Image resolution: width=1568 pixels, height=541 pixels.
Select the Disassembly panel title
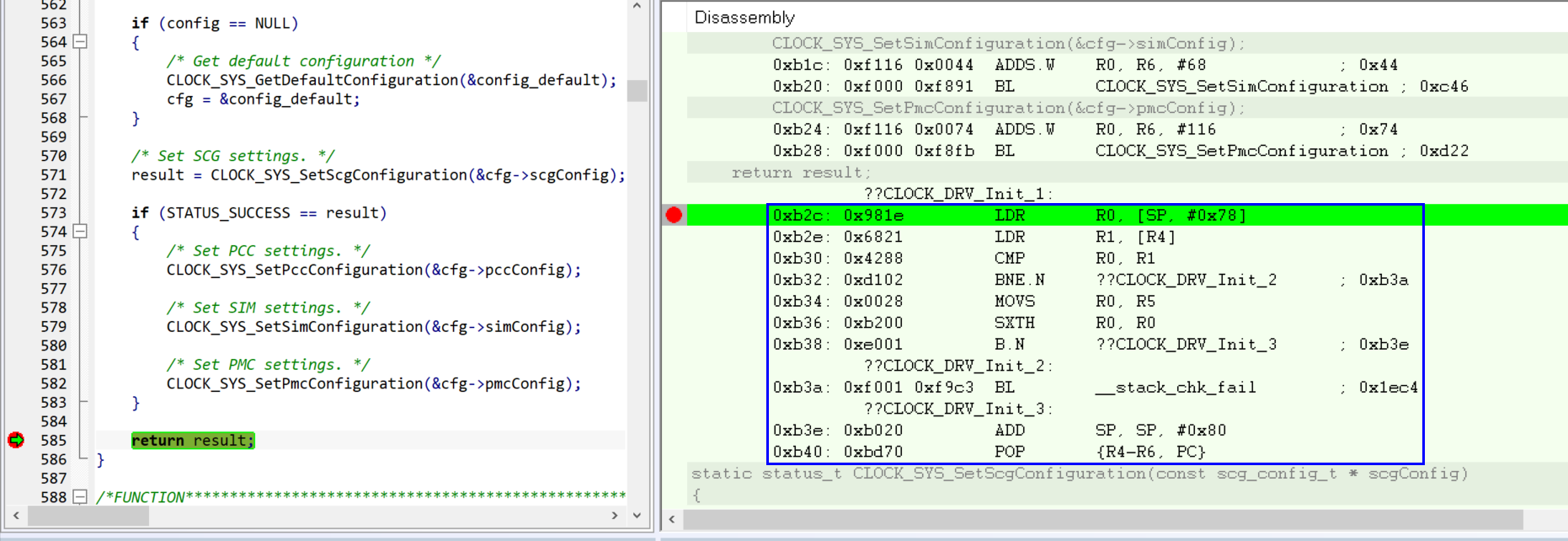point(744,18)
